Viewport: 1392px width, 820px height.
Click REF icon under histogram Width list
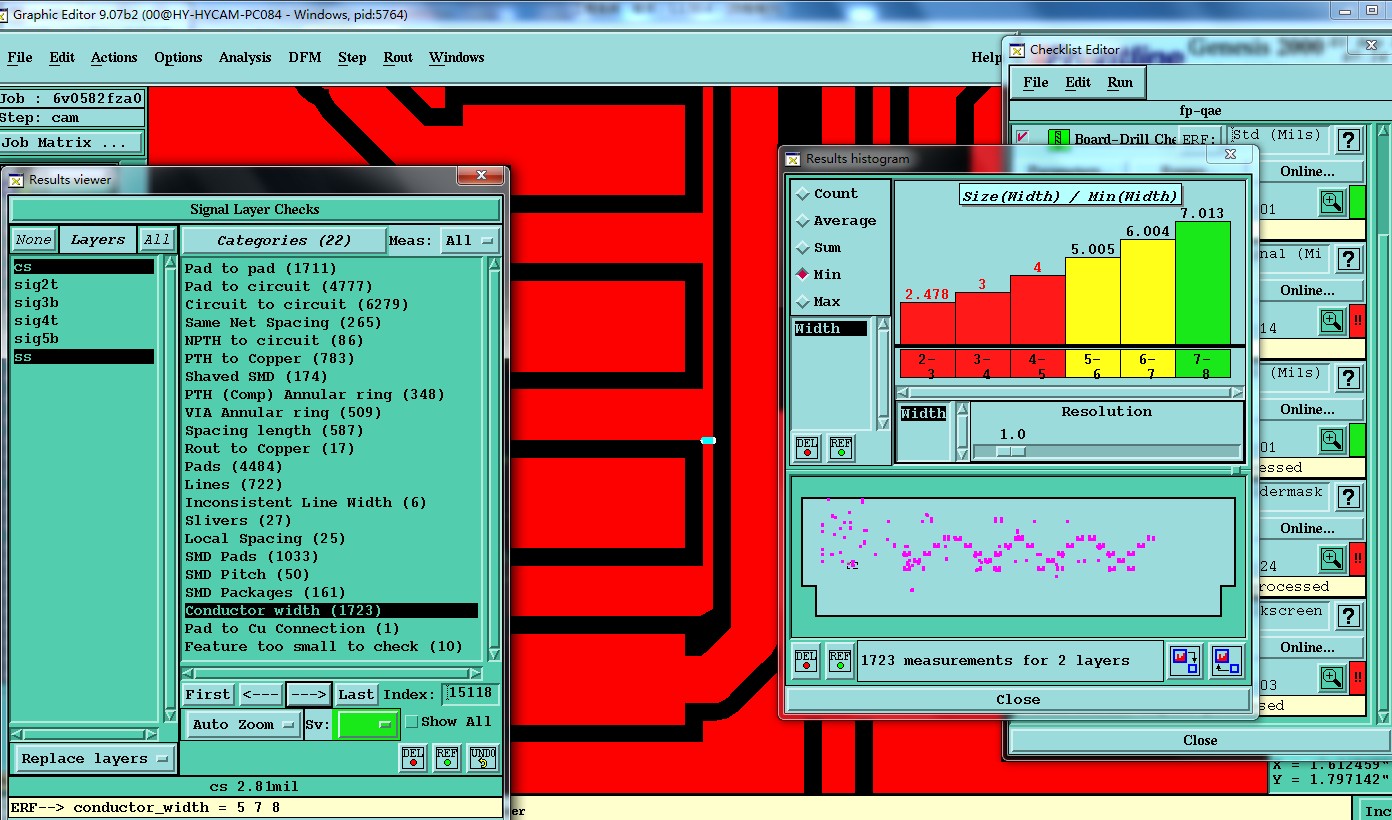click(x=841, y=448)
